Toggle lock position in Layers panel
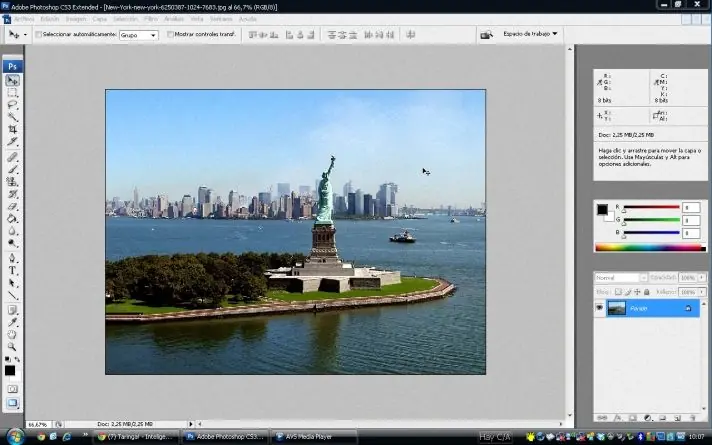The image size is (712, 445). click(637, 292)
